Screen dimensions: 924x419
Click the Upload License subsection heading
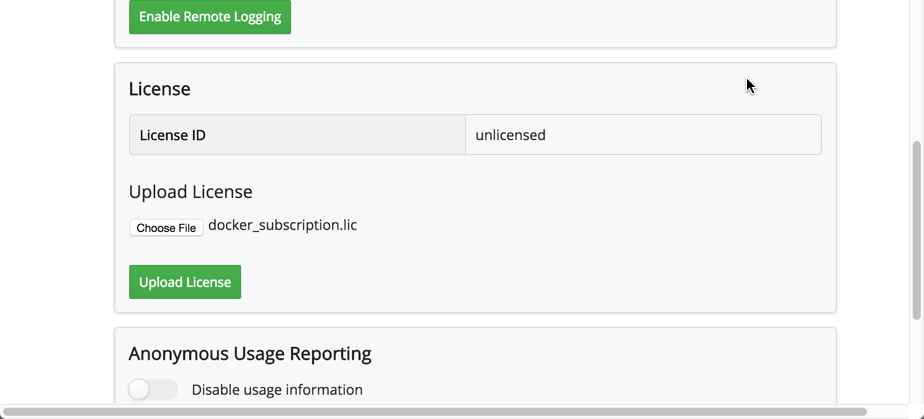(x=190, y=192)
